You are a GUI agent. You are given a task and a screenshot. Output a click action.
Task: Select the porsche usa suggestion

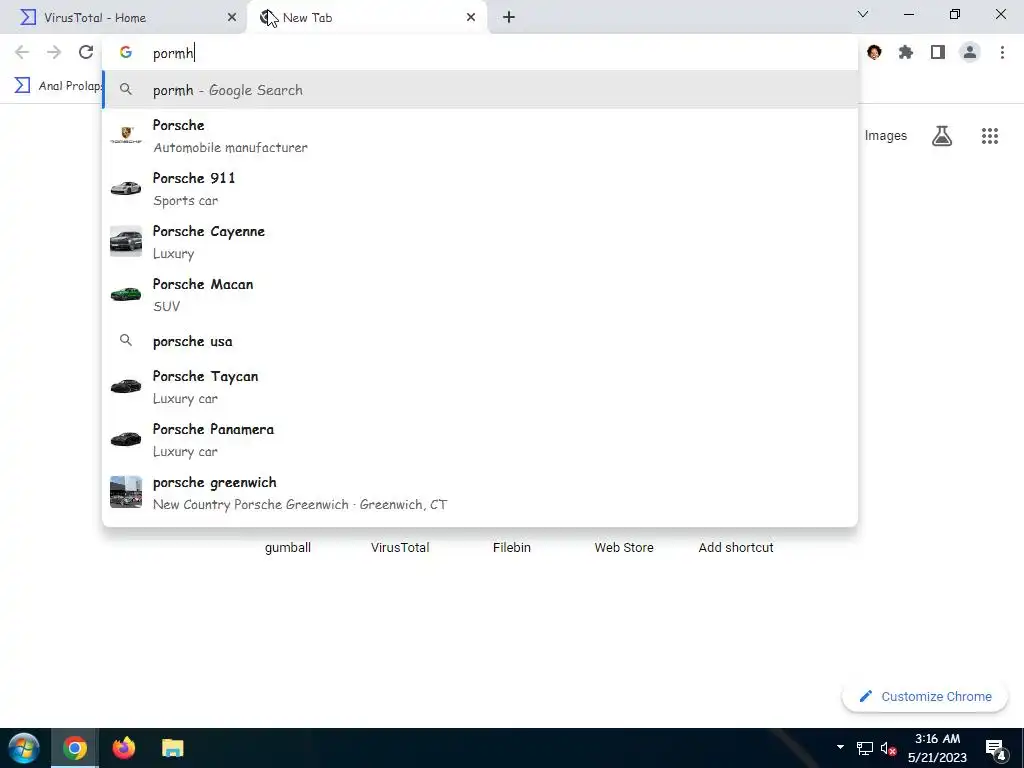480,341
